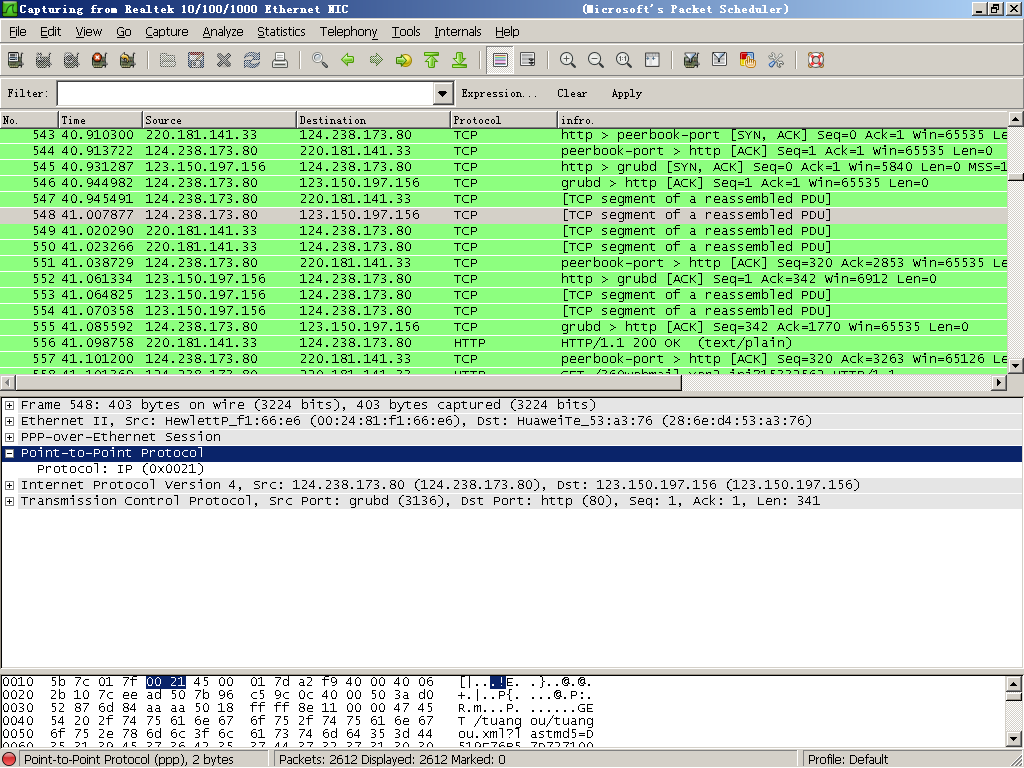1024x768 pixels.
Task: Click the stop capture toolbar icon
Action: (x=99, y=60)
